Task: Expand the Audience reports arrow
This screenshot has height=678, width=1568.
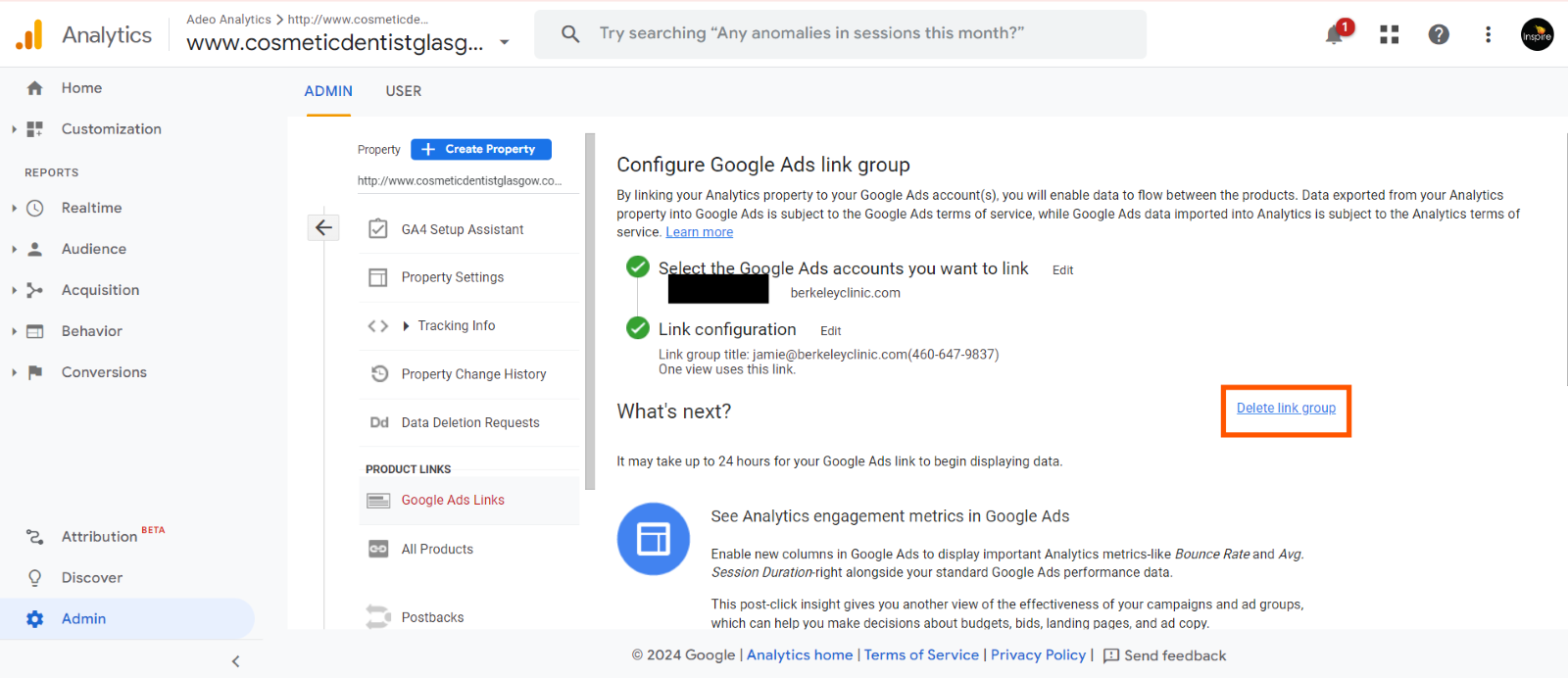Action: coord(14,249)
